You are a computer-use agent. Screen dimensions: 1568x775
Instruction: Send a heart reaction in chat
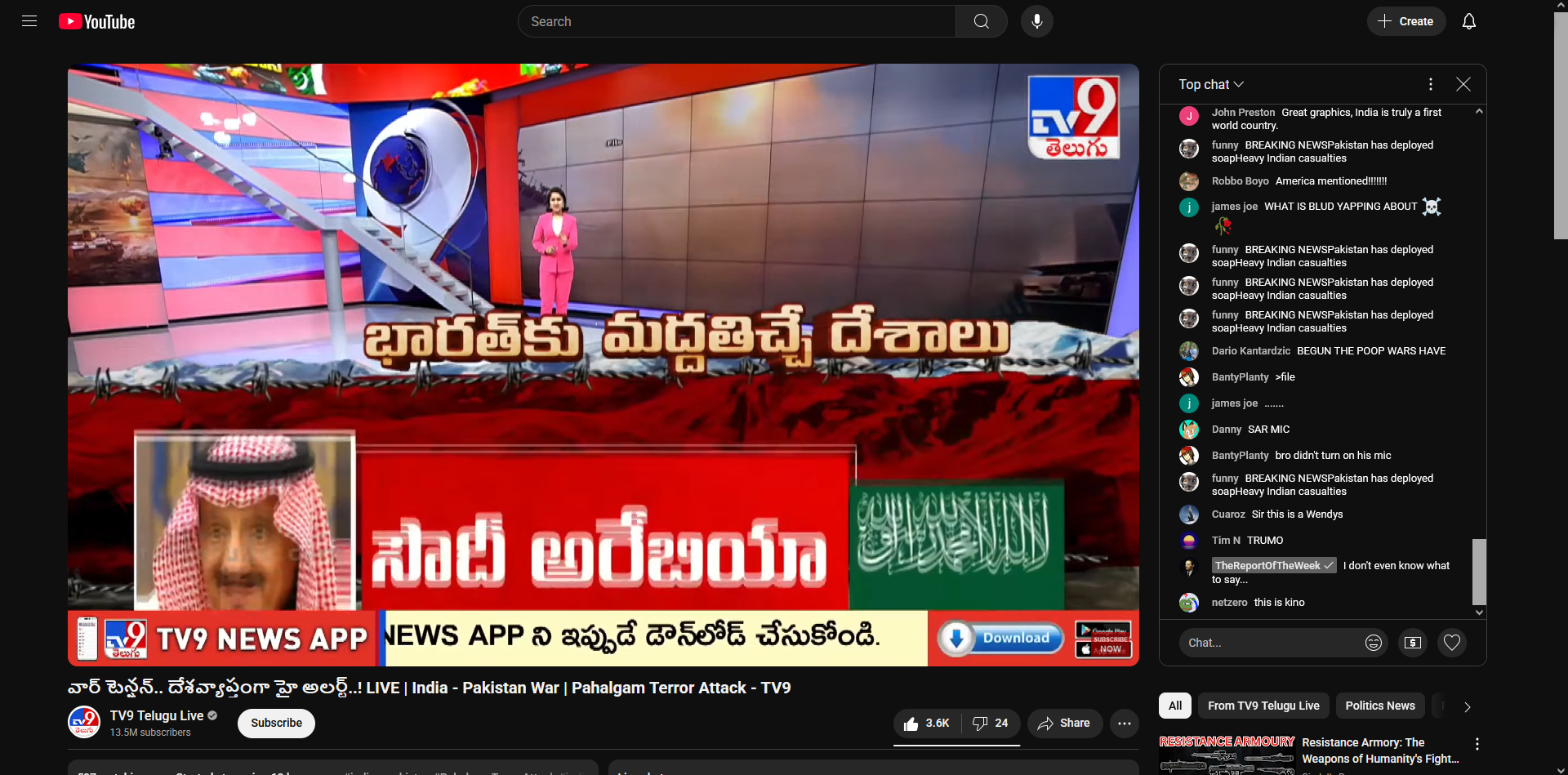pyautogui.click(x=1452, y=643)
